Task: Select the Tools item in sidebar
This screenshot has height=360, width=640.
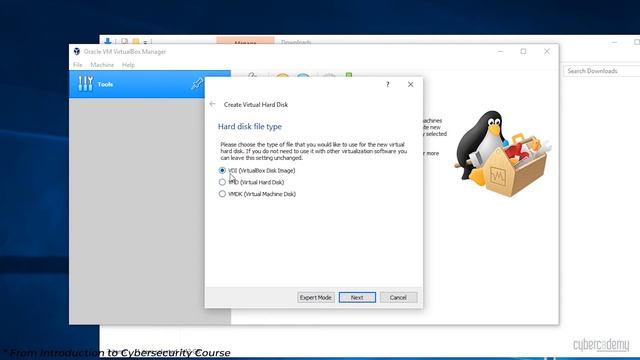Action: [x=137, y=84]
